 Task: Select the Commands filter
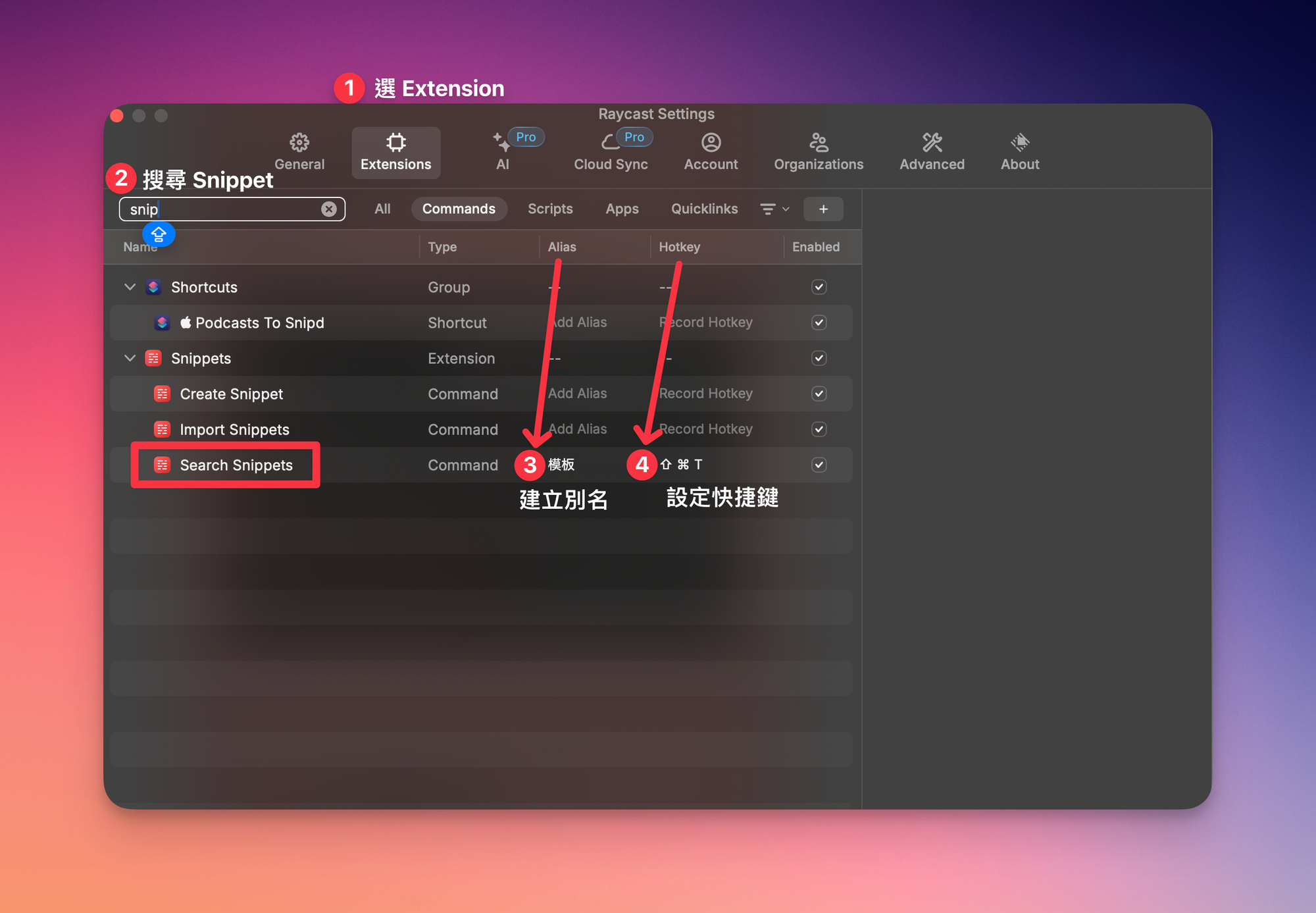coord(459,209)
